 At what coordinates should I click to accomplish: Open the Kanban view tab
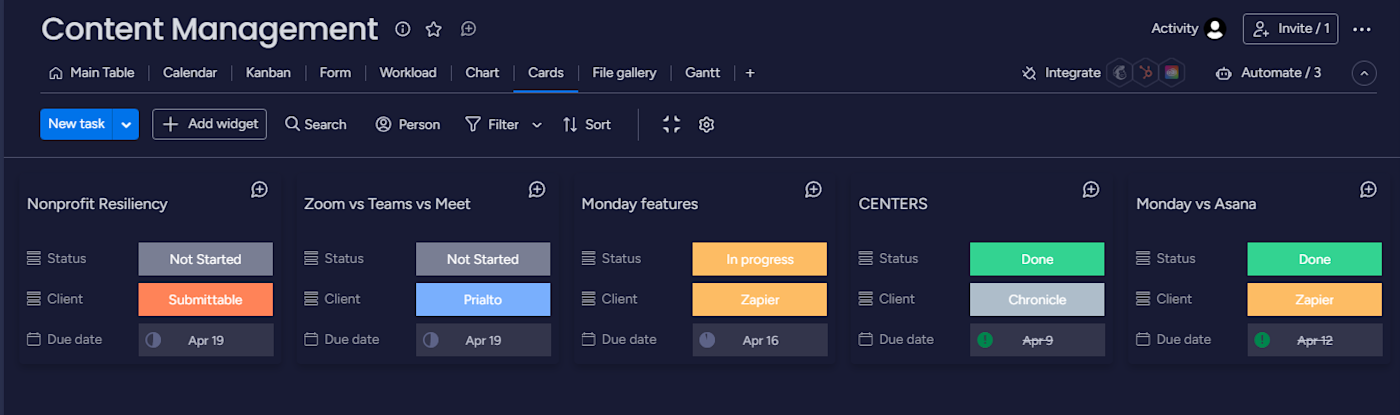[x=268, y=73]
